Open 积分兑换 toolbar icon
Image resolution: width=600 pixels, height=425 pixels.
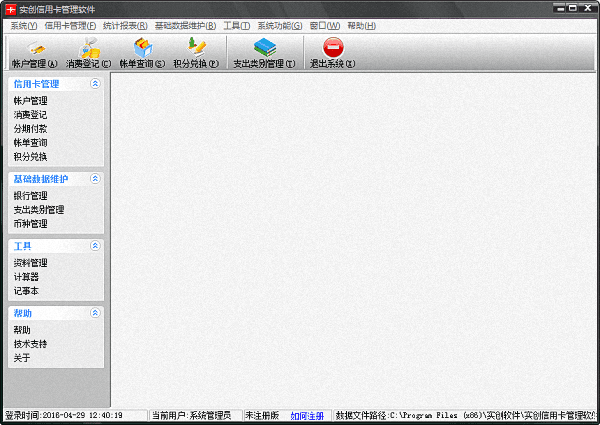tap(196, 46)
